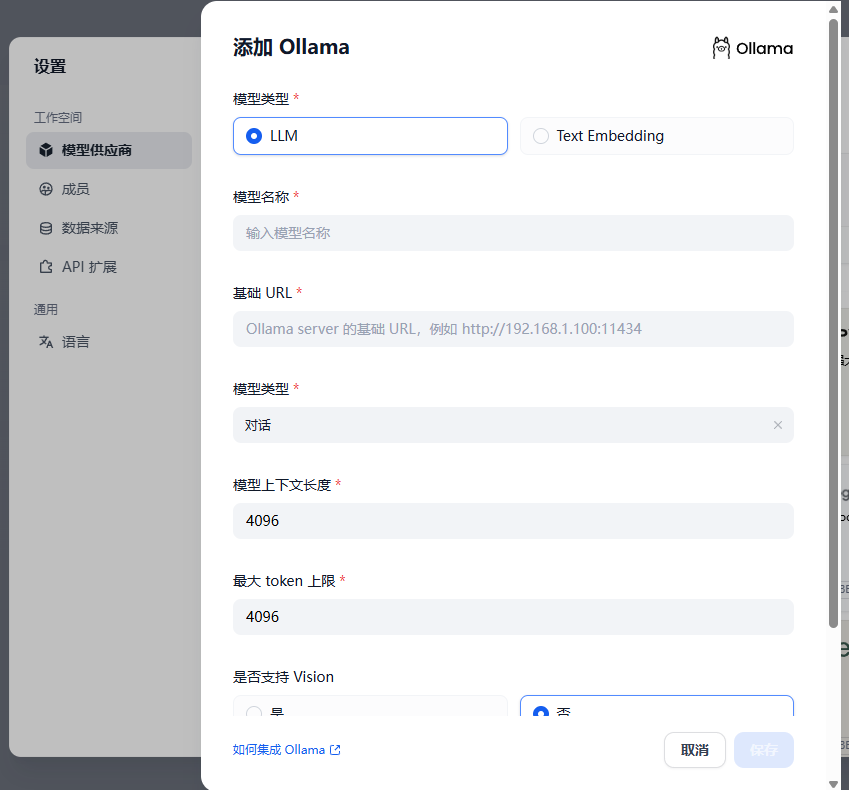Click the translate icon for 语言
The width and height of the screenshot is (849, 790).
tap(46, 342)
